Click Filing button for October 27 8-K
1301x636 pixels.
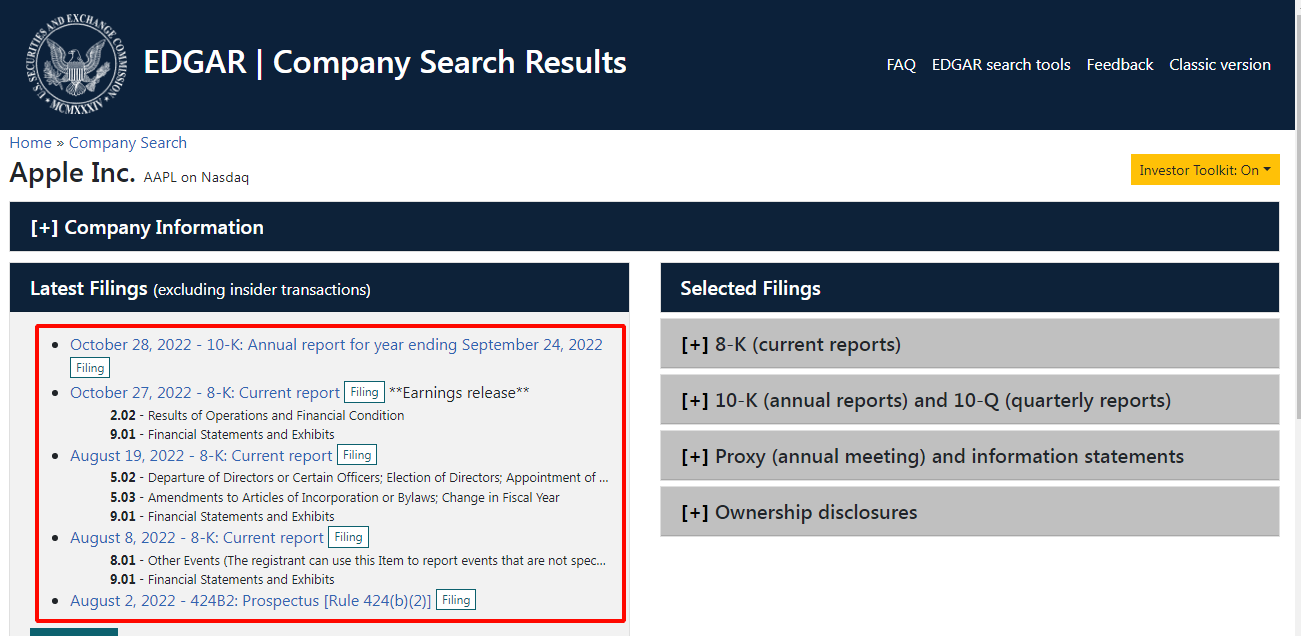click(x=365, y=392)
